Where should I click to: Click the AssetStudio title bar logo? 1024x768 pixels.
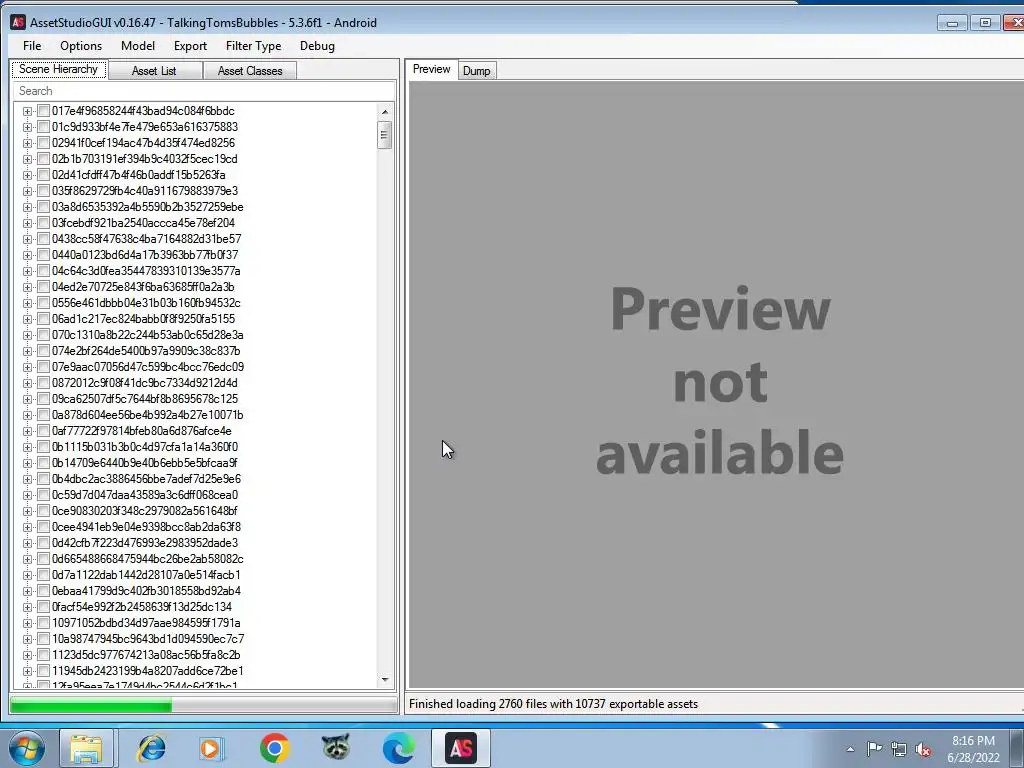click(x=18, y=22)
